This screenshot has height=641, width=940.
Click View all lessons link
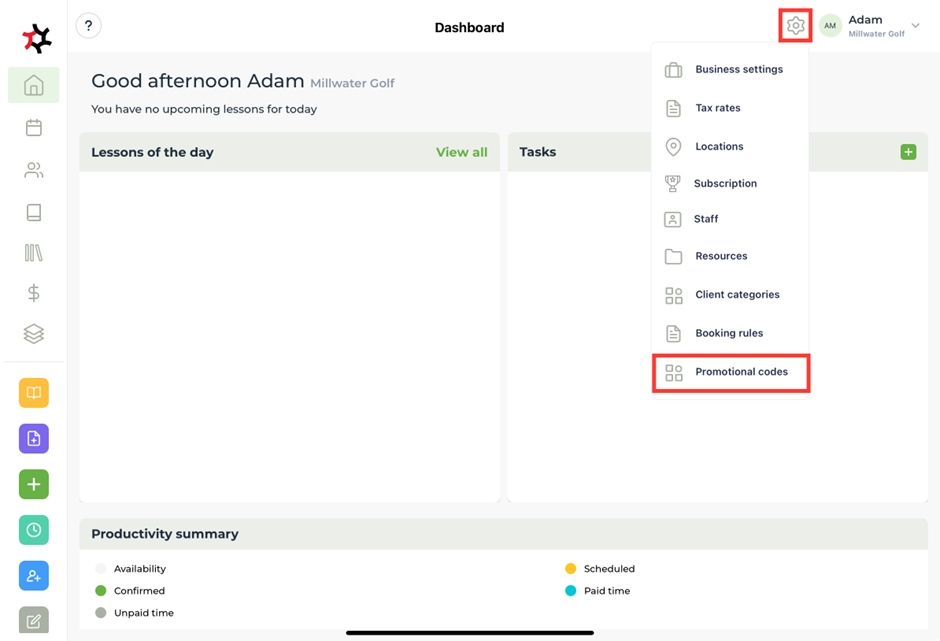pyautogui.click(x=461, y=152)
